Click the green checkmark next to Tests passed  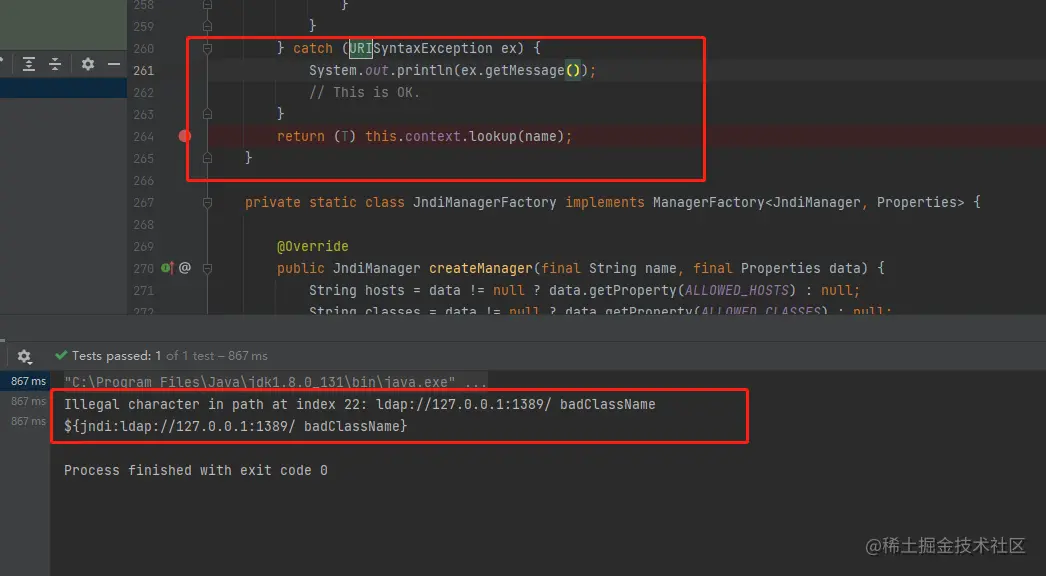[x=61, y=355]
